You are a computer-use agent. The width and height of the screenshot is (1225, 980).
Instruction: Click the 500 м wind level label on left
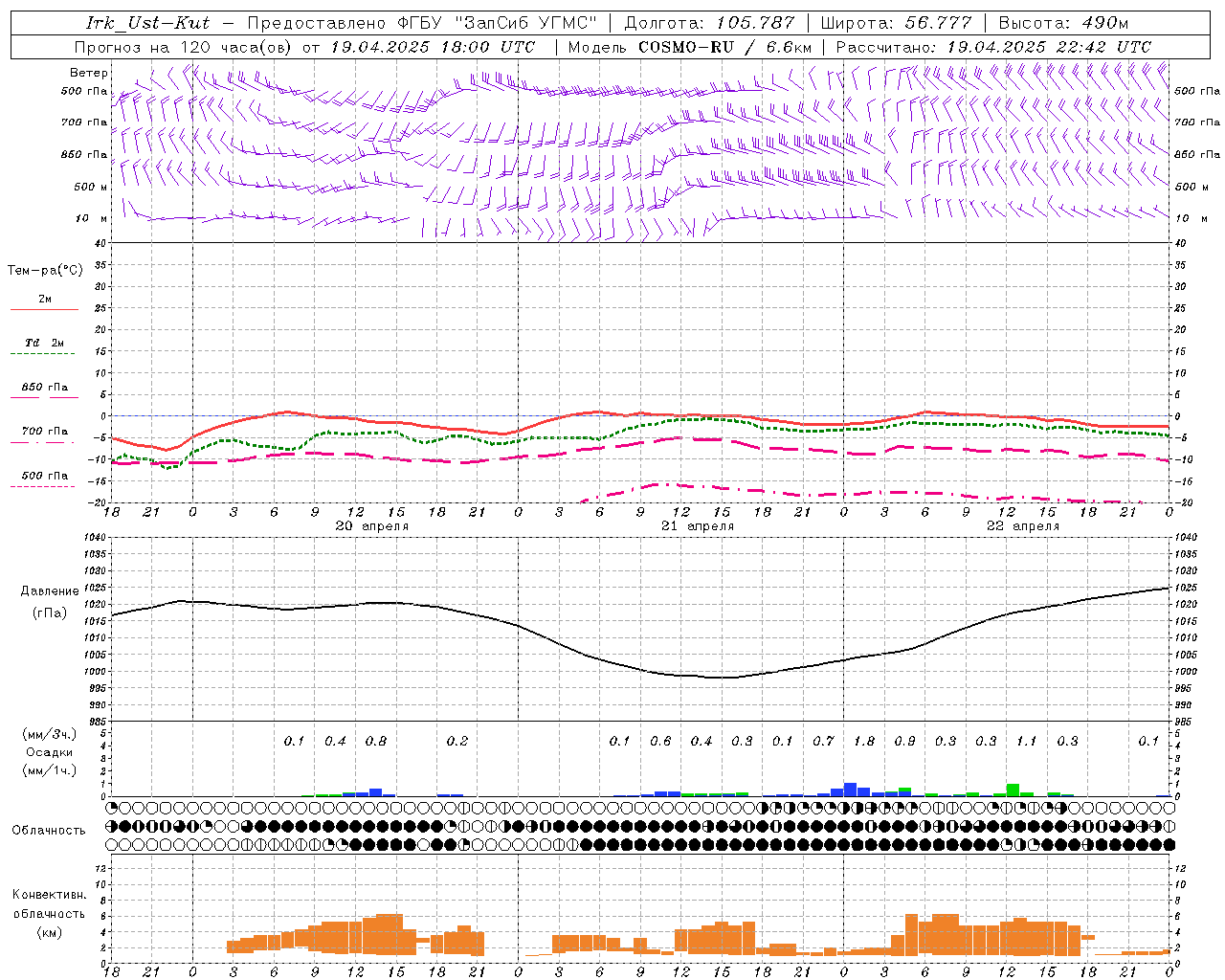[91, 187]
